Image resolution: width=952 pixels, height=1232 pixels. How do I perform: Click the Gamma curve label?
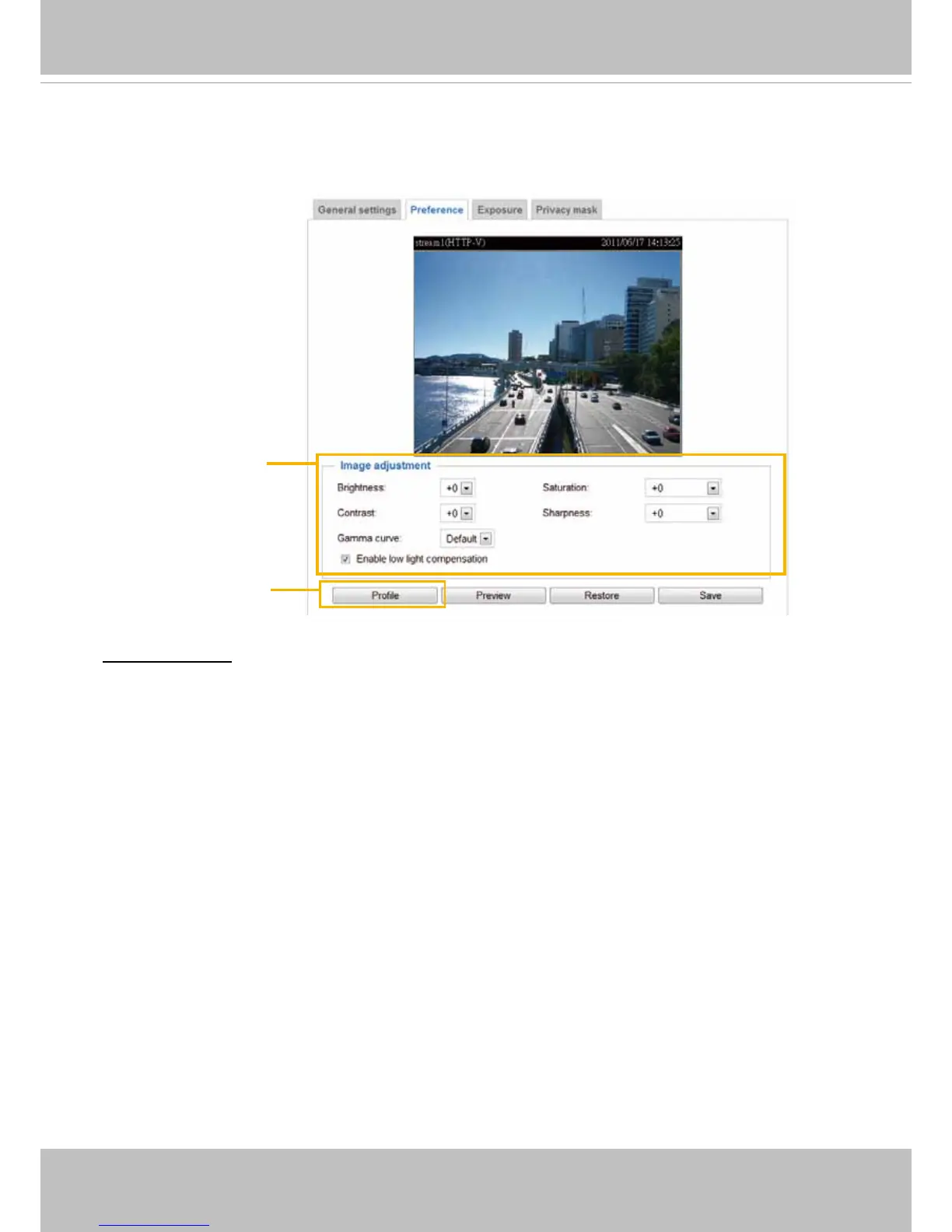point(369,538)
